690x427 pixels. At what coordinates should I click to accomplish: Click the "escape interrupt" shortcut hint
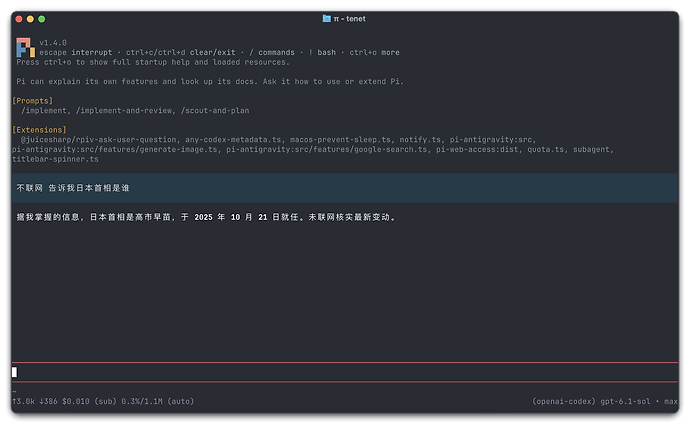76,52
